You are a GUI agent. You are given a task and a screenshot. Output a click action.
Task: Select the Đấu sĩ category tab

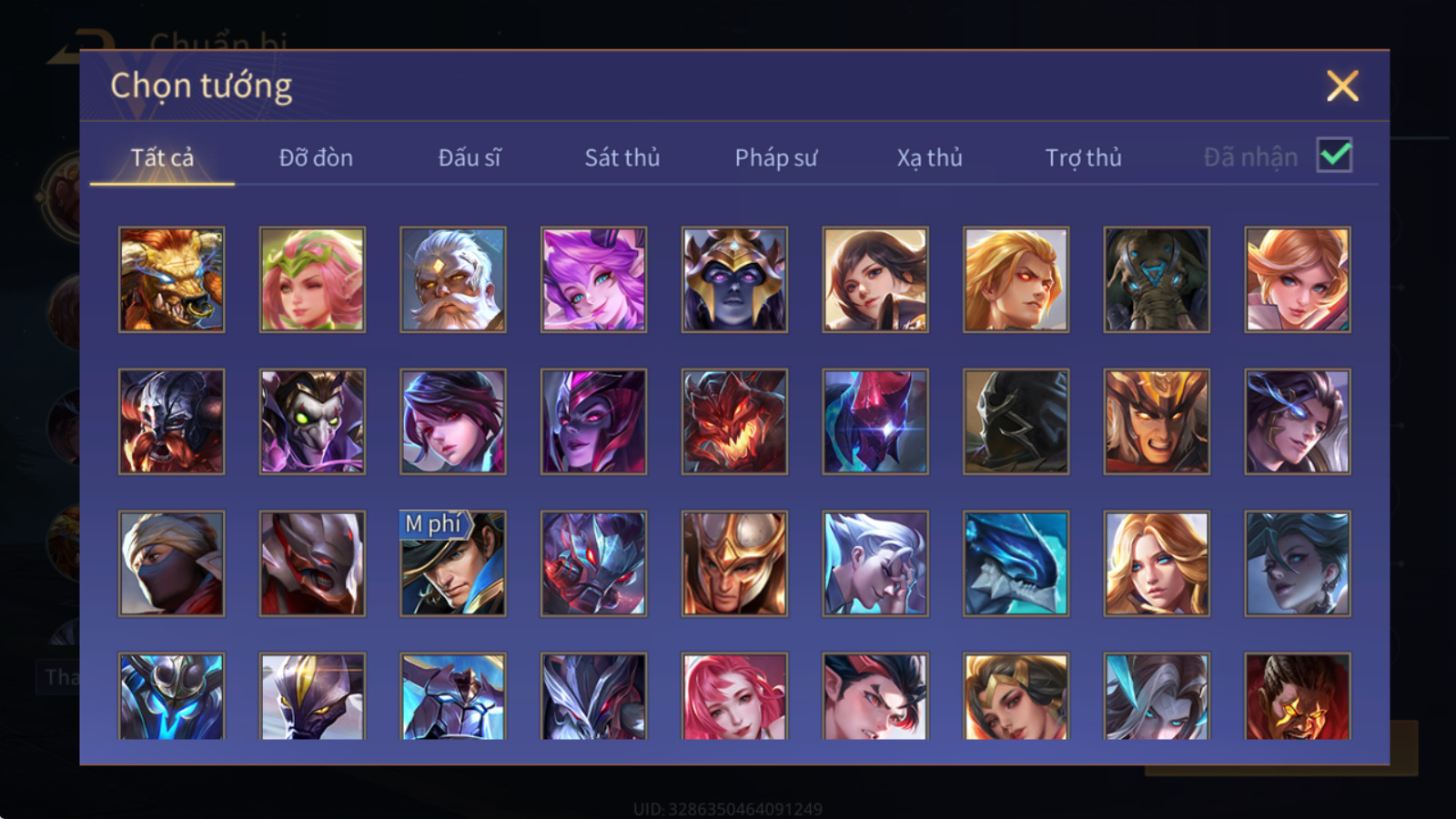470,157
